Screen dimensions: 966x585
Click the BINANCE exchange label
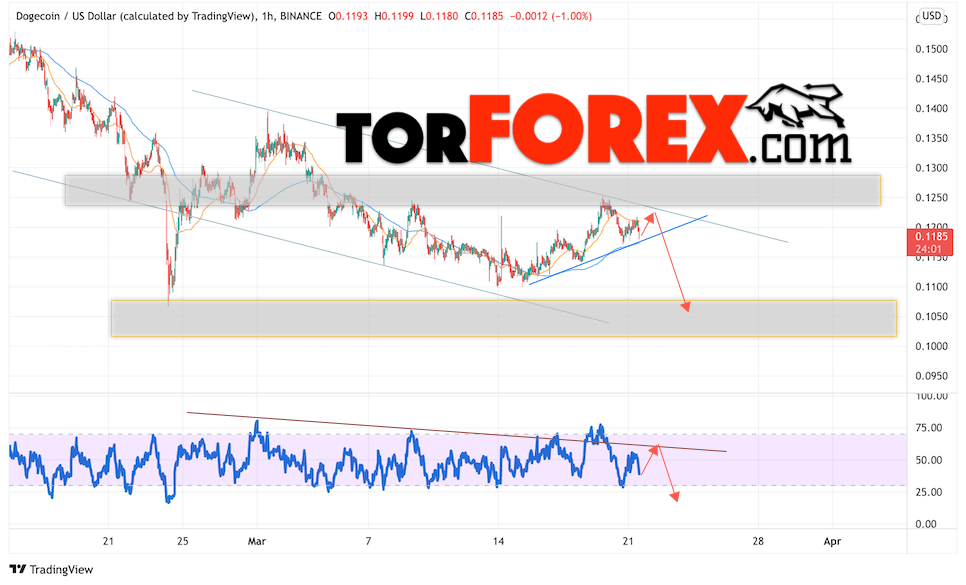pos(301,16)
